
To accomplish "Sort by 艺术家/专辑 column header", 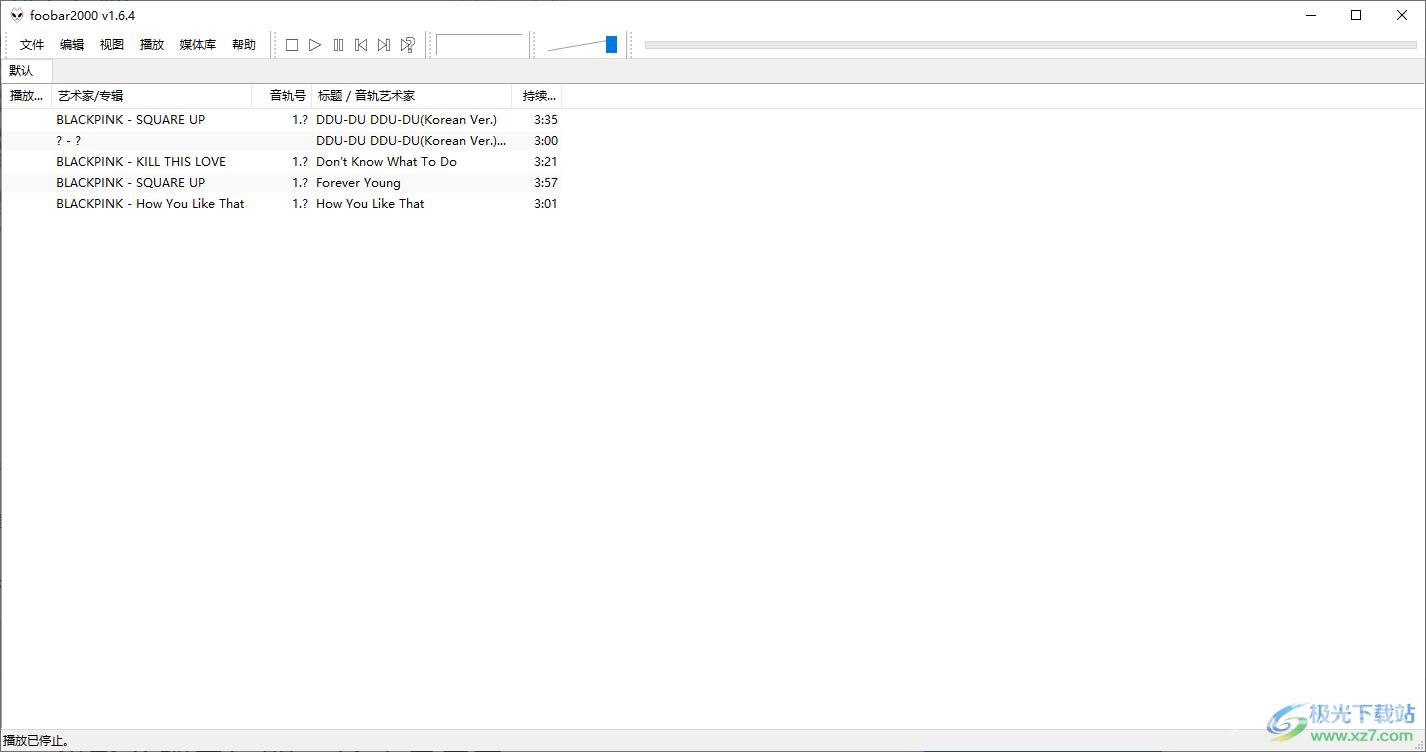I will tap(152, 96).
